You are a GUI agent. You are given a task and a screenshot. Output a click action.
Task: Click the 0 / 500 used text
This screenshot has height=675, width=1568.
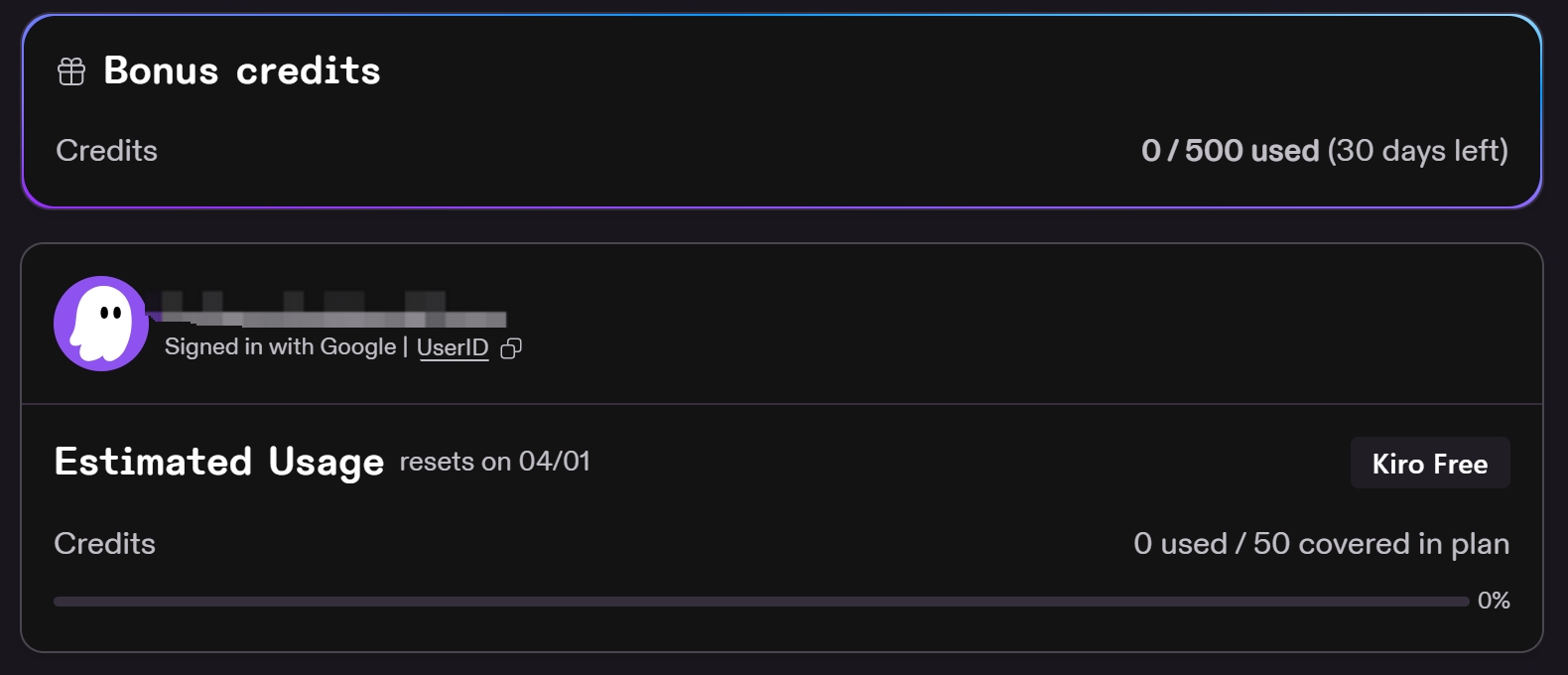(x=1230, y=151)
